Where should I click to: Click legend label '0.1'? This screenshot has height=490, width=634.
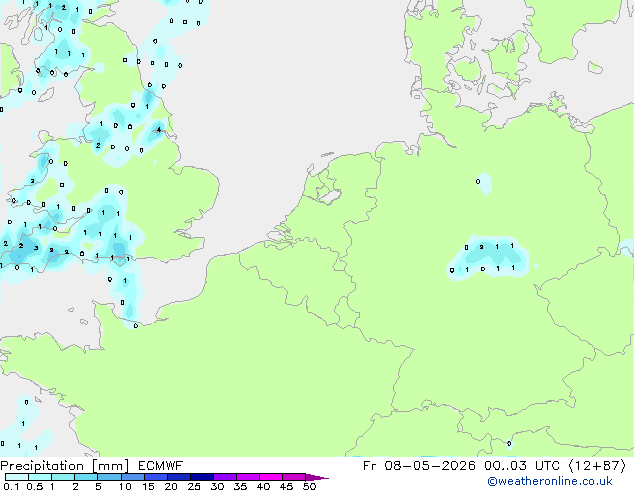tap(11, 486)
